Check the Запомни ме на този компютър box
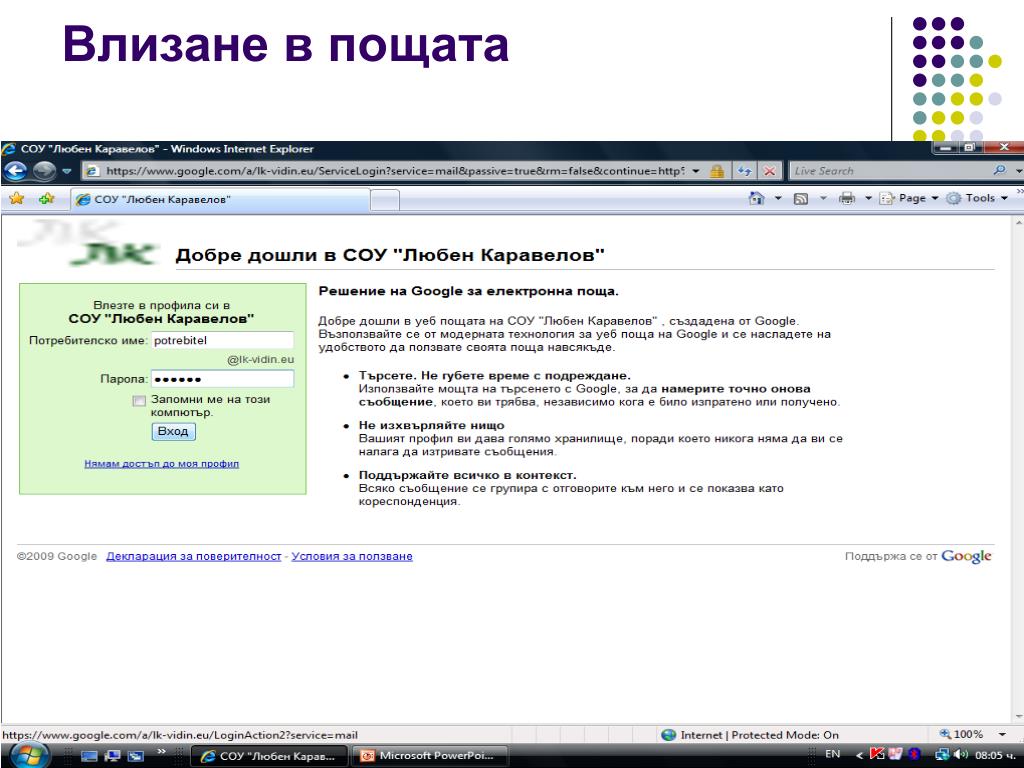Screen dimensions: 1024x768 coord(138,400)
